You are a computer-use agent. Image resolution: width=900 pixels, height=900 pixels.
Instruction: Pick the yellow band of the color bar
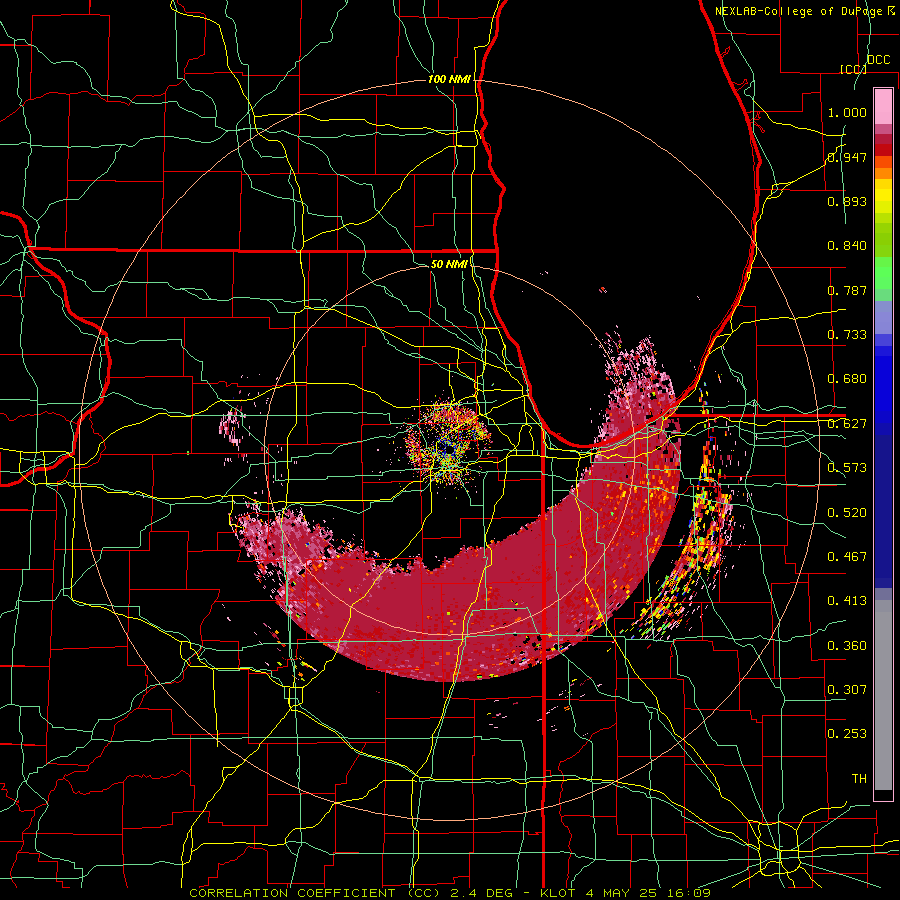tap(883, 197)
